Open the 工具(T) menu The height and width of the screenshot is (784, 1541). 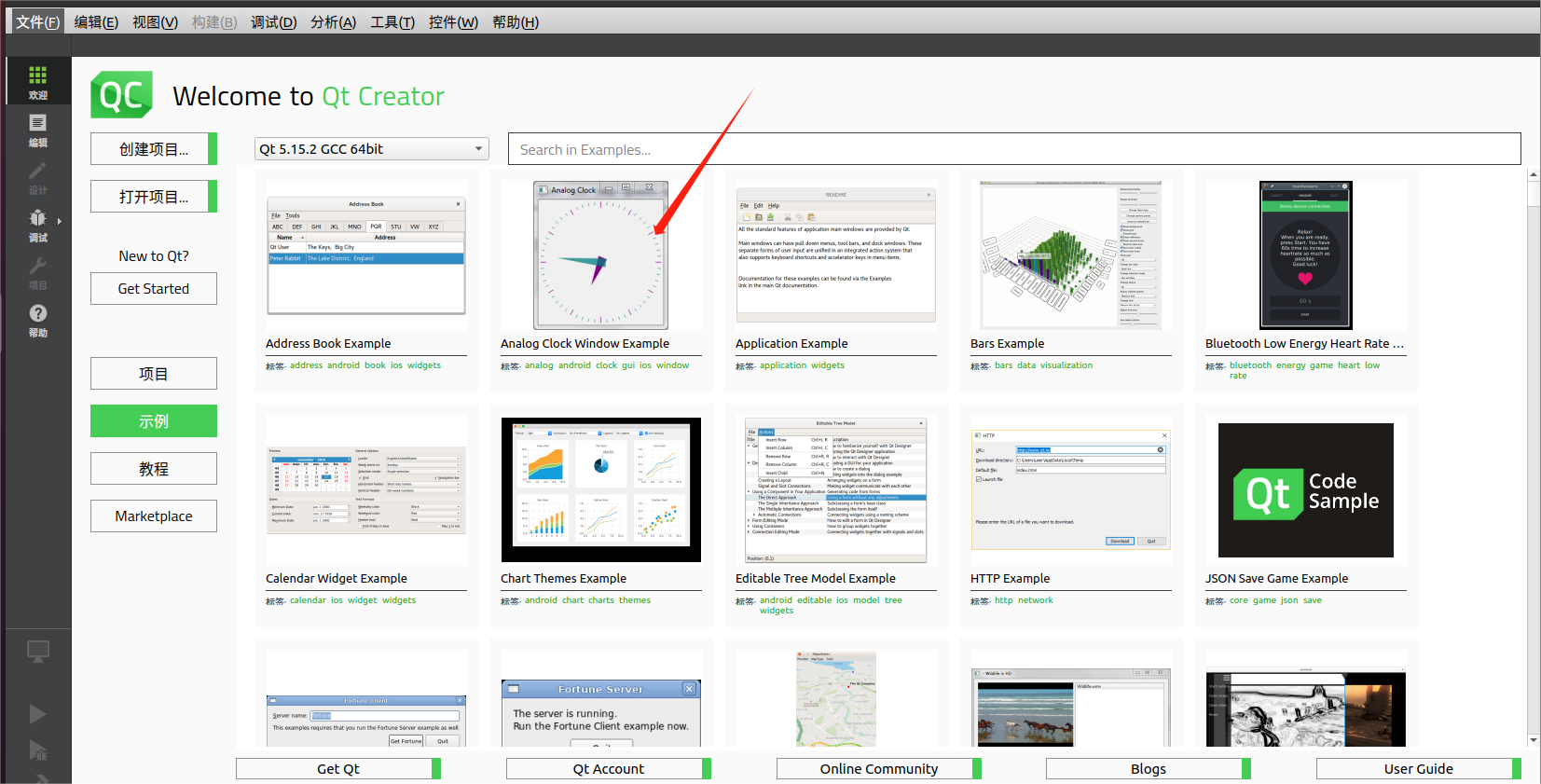coord(392,21)
